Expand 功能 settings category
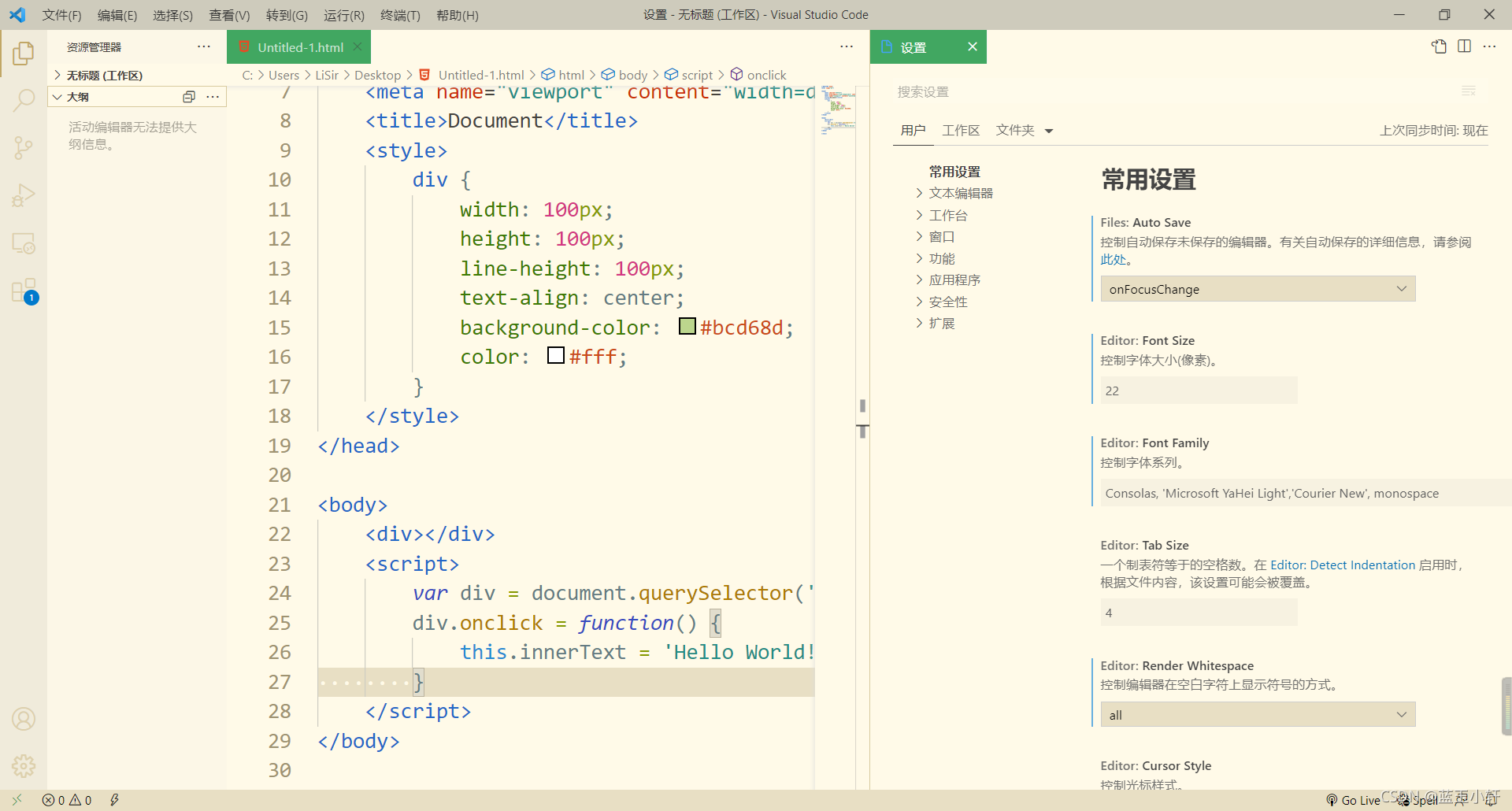The width and height of the screenshot is (1512, 811). pos(942,258)
